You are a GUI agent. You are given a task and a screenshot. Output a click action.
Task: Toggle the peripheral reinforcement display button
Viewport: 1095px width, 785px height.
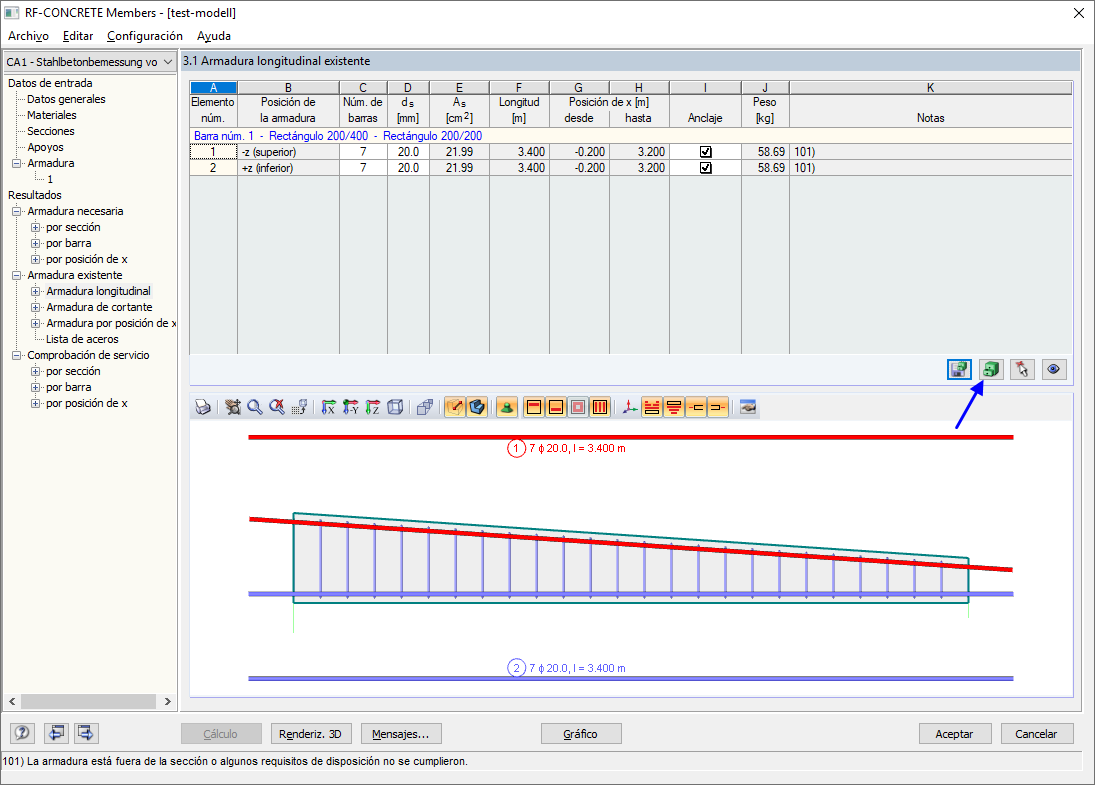point(578,407)
